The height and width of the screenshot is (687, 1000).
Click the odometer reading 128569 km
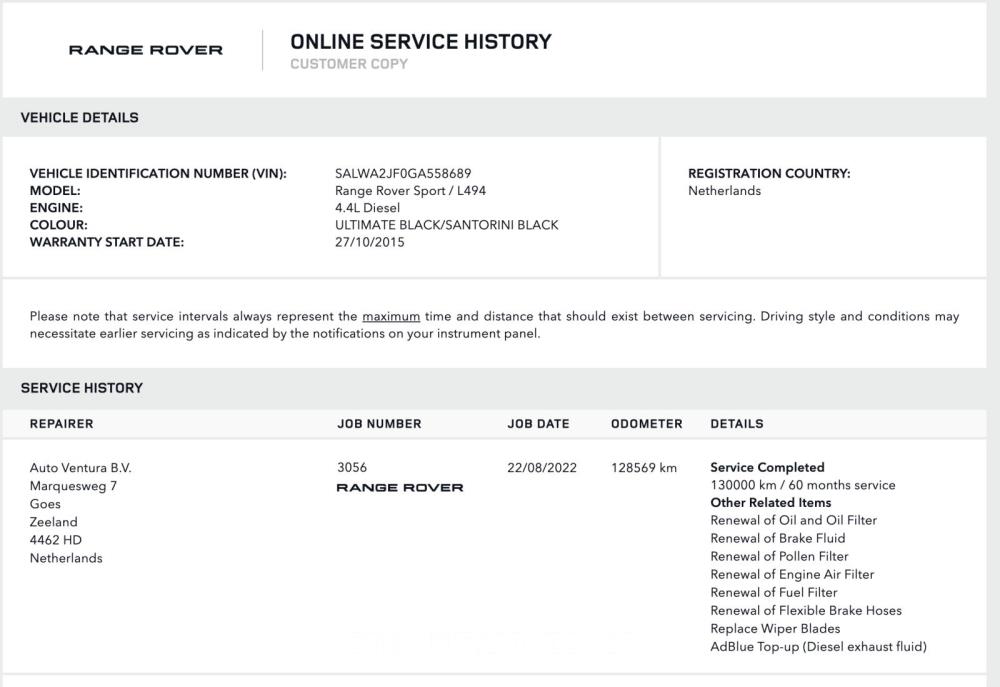(x=644, y=468)
